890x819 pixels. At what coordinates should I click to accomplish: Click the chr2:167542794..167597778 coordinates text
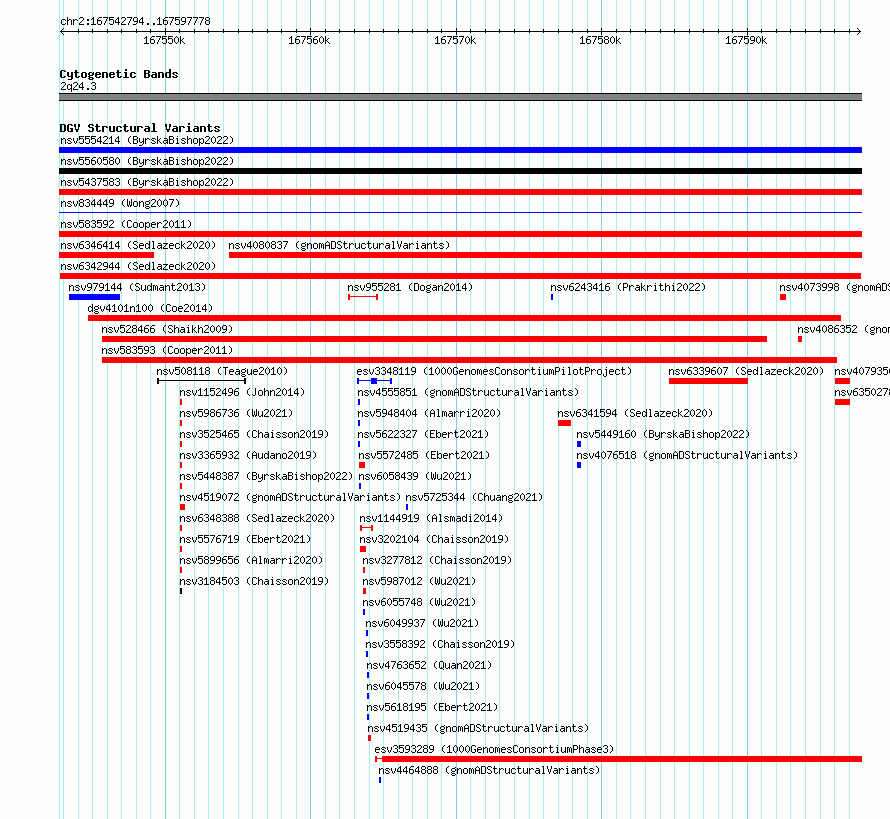(135, 21)
